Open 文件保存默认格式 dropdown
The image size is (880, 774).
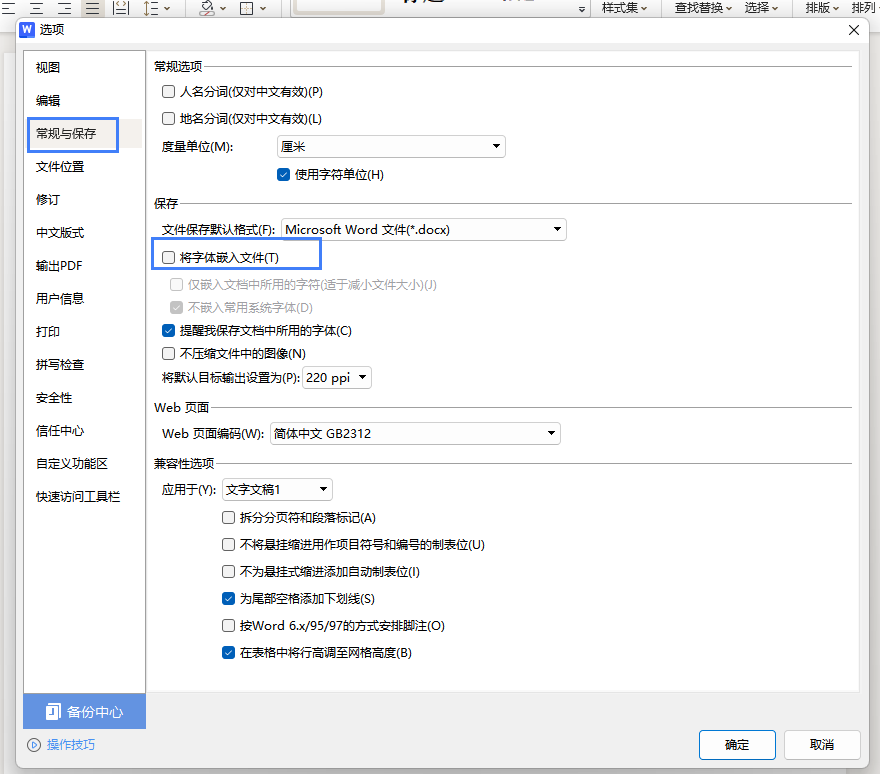click(424, 230)
